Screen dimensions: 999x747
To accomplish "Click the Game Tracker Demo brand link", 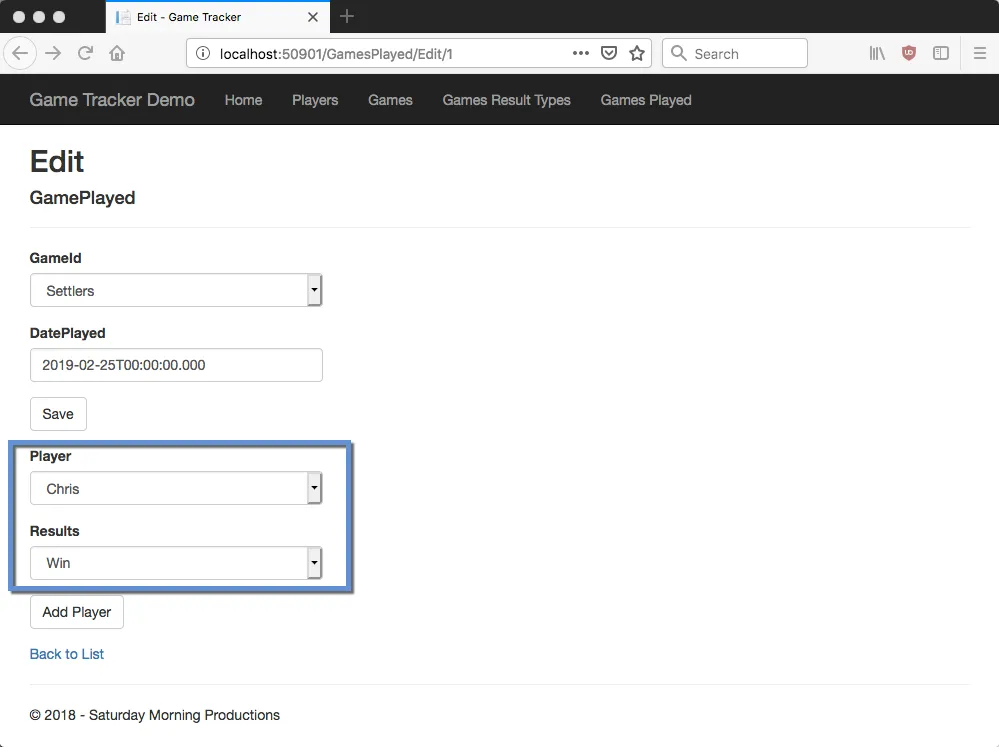I will click(112, 99).
